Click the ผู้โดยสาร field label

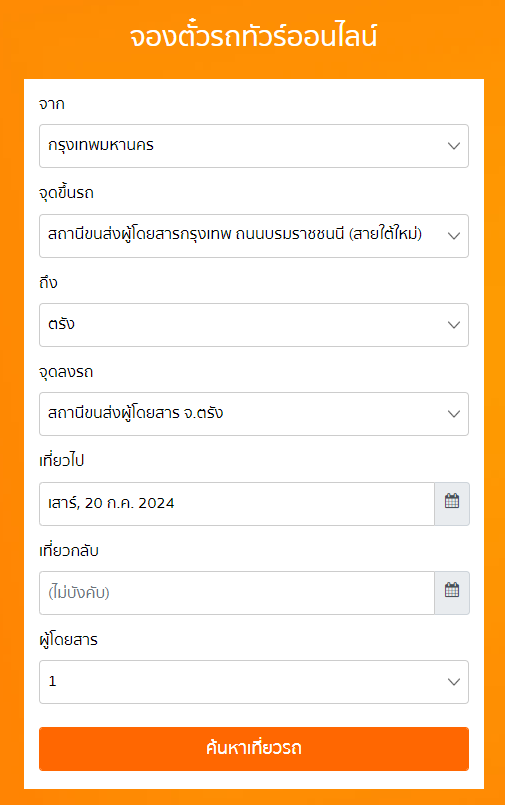point(68,640)
